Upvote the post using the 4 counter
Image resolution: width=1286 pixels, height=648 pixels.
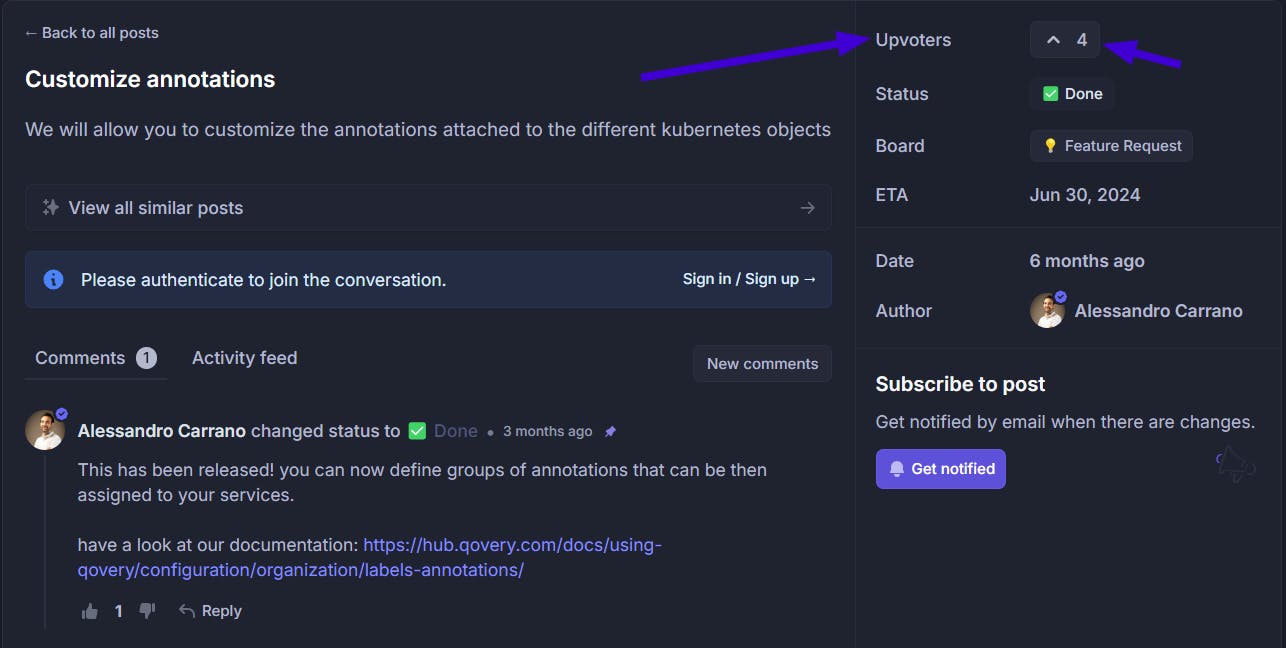coord(1065,40)
